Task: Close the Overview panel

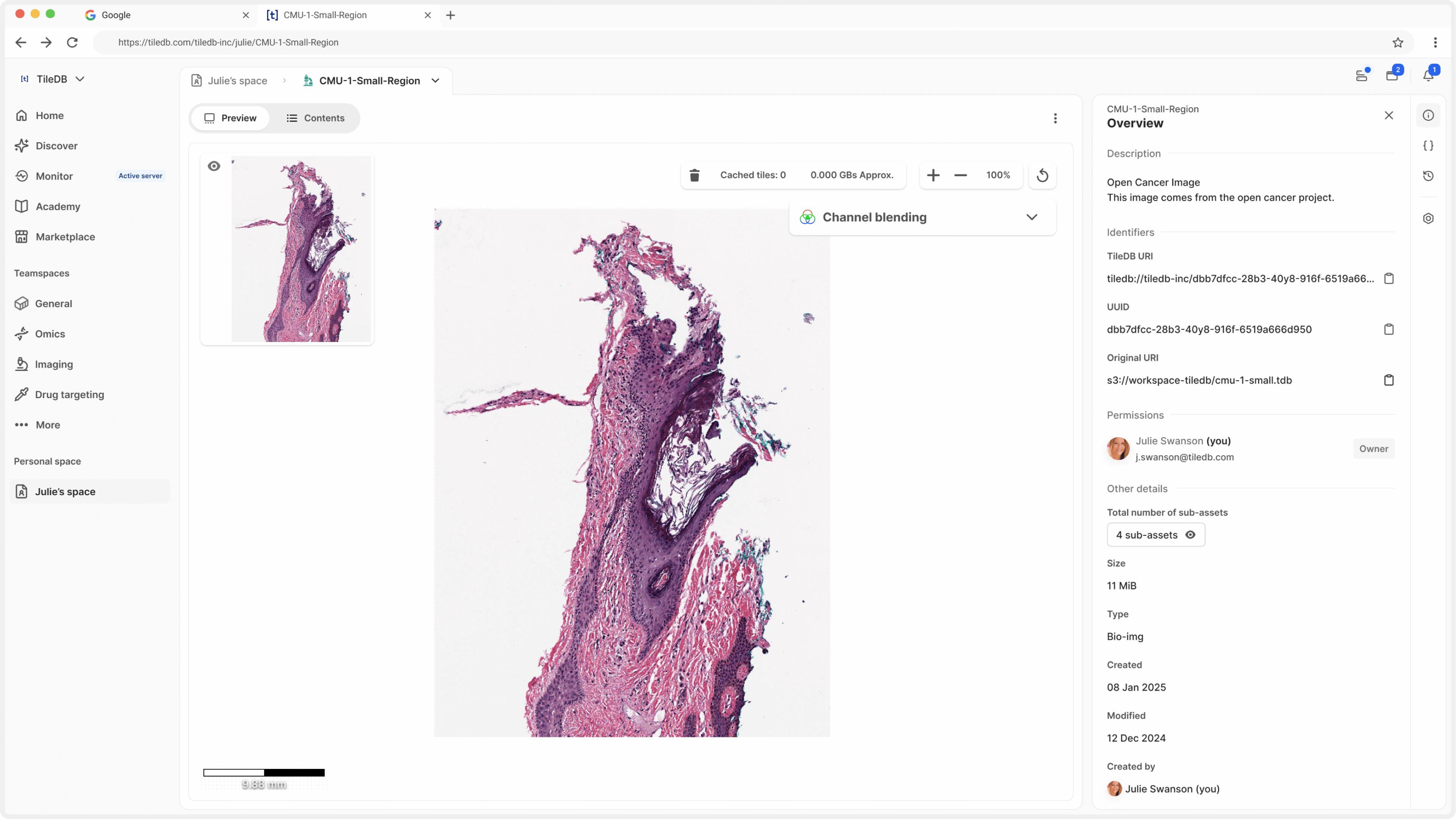Action: pyautogui.click(x=1389, y=115)
